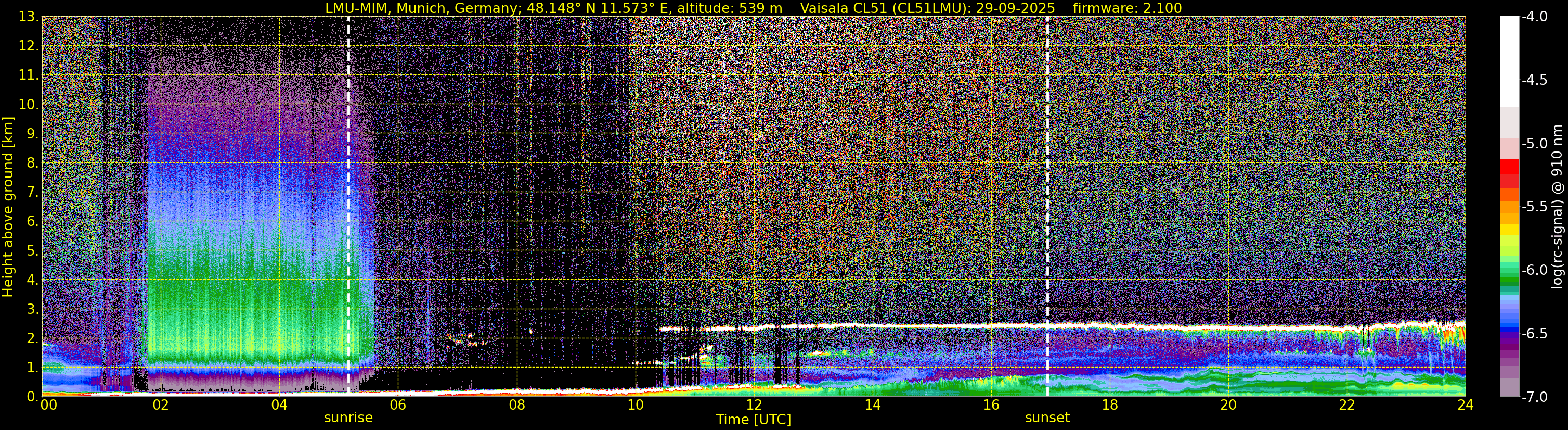Image resolution: width=1568 pixels, height=430 pixels.
Task: Click the sunset dashed vertical marker line
Action: pyautogui.click(x=1047, y=206)
